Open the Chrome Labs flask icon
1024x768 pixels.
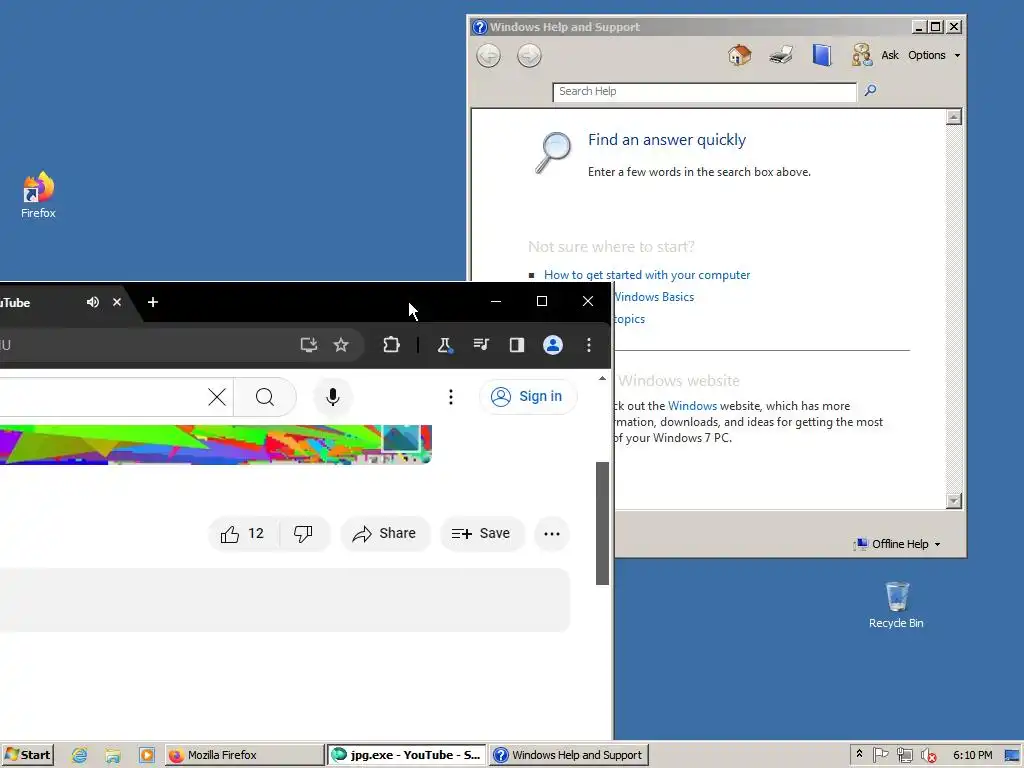[x=444, y=345]
